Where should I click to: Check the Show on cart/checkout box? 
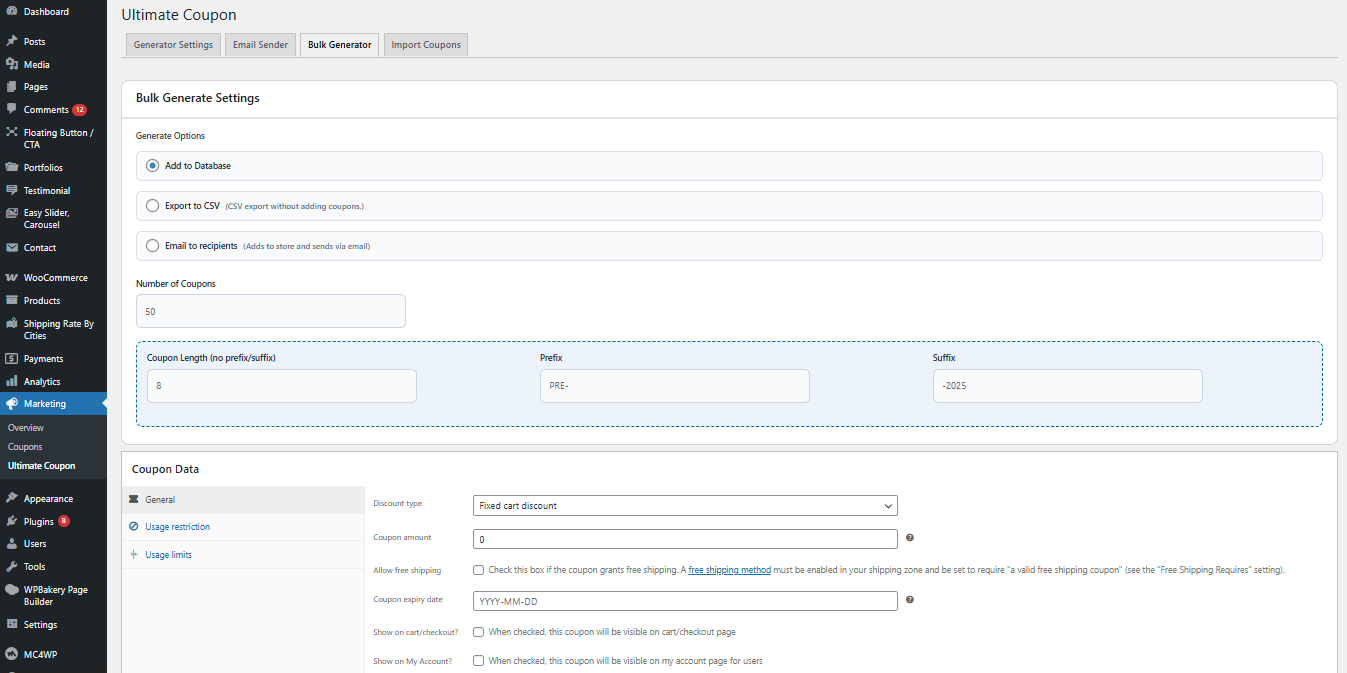click(x=479, y=632)
